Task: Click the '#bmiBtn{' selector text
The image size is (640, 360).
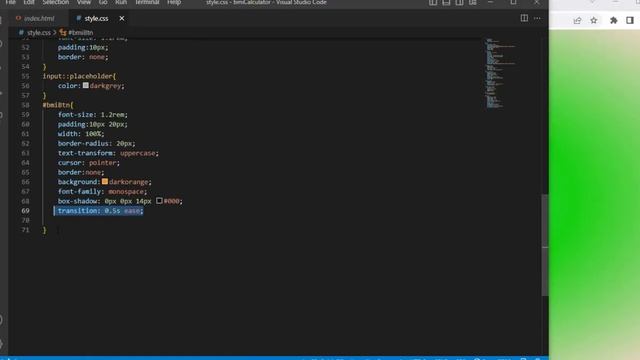Action: click(58, 105)
